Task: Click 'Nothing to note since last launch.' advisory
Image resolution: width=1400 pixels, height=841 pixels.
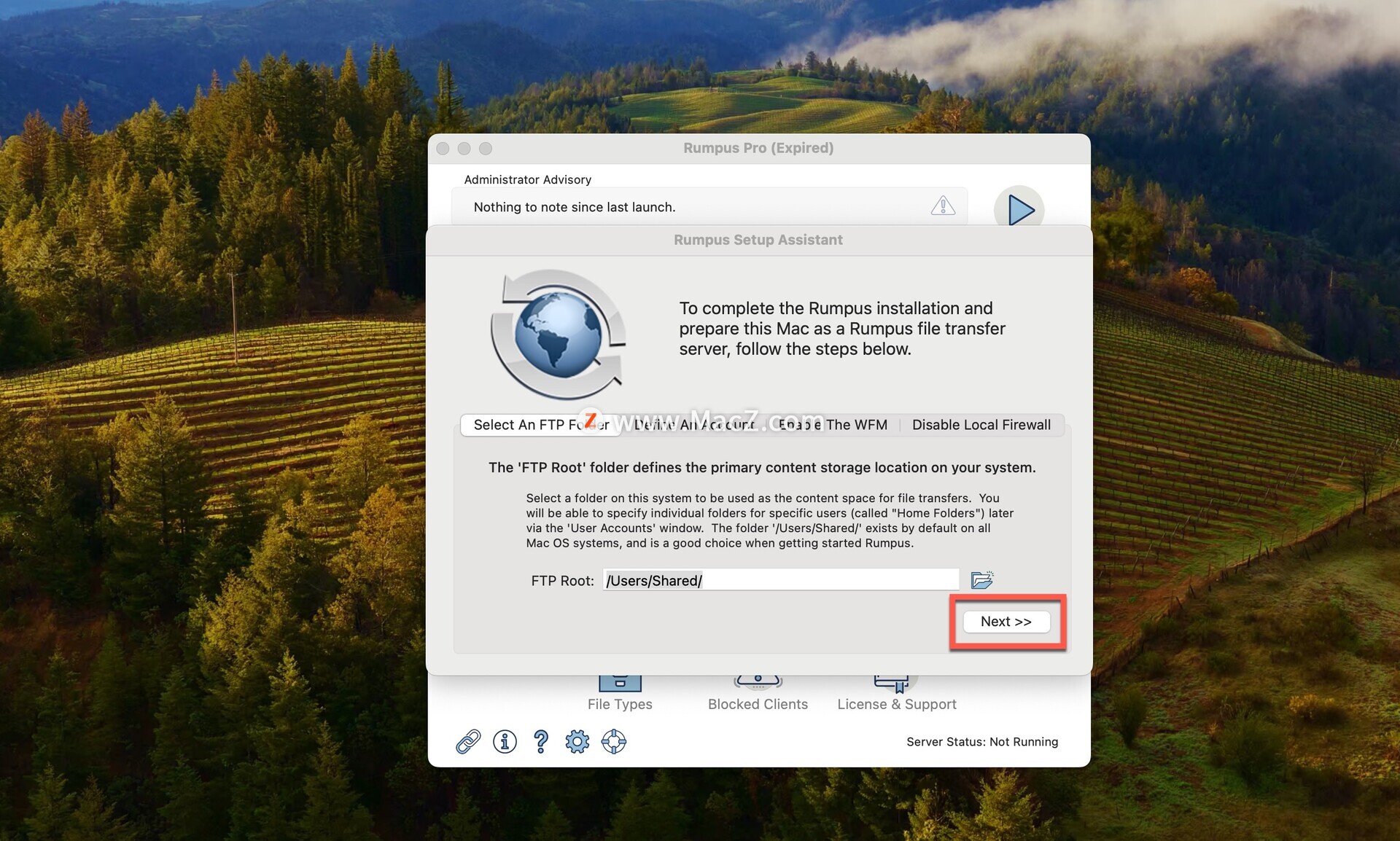Action: pos(575,207)
